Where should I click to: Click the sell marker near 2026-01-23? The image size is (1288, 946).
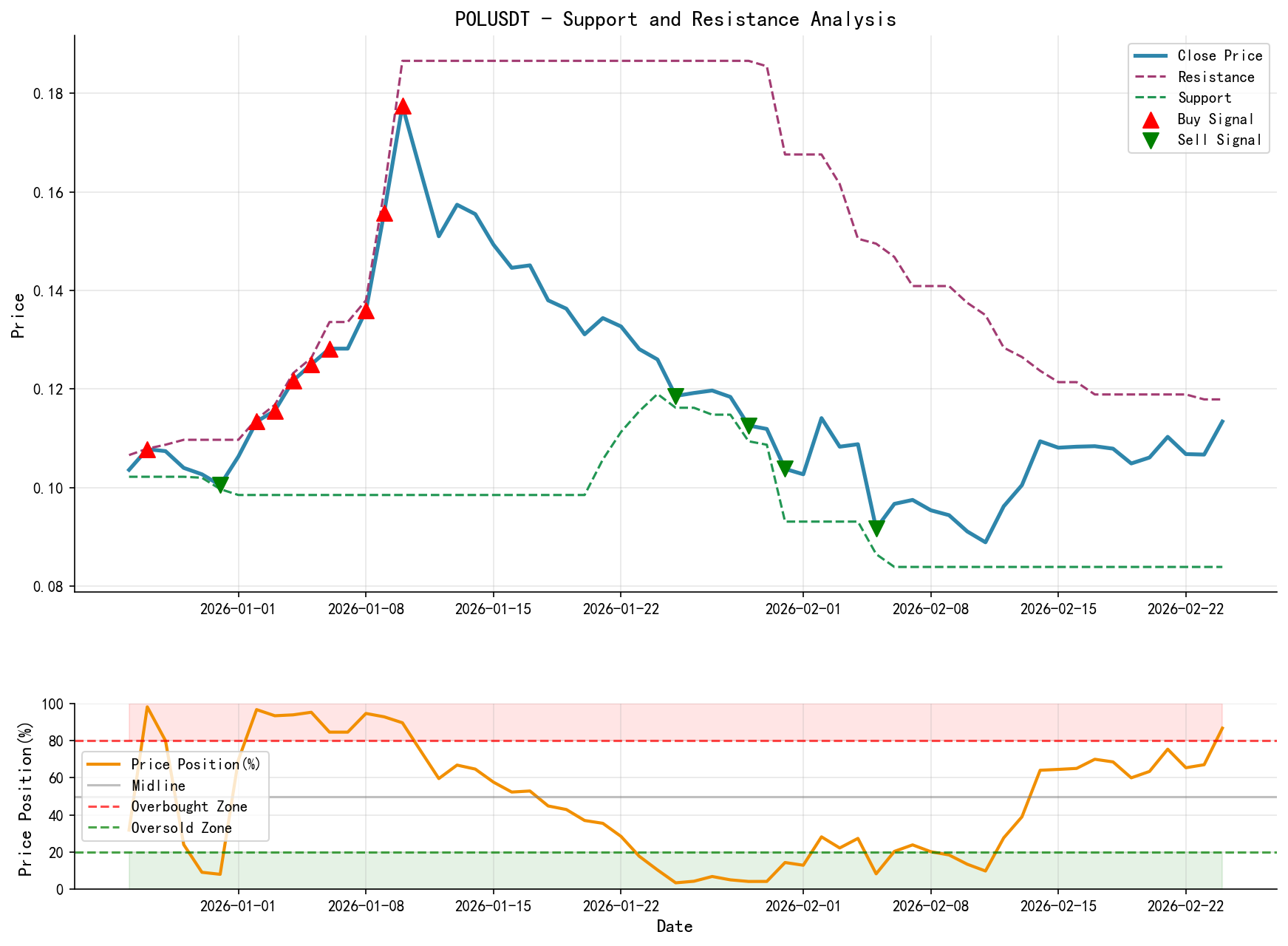(x=677, y=395)
